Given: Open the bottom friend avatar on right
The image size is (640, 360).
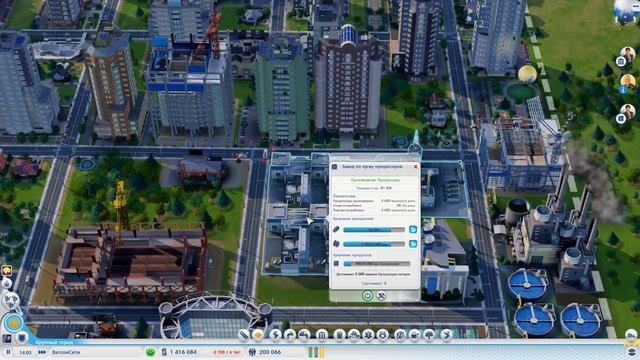Looking at the screenshot, I should (628, 111).
